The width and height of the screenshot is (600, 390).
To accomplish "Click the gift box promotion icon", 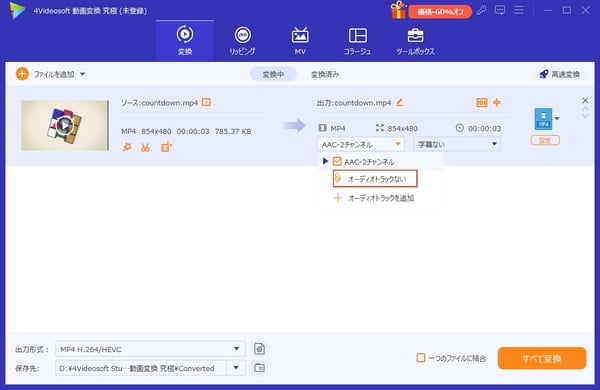I will point(398,10).
